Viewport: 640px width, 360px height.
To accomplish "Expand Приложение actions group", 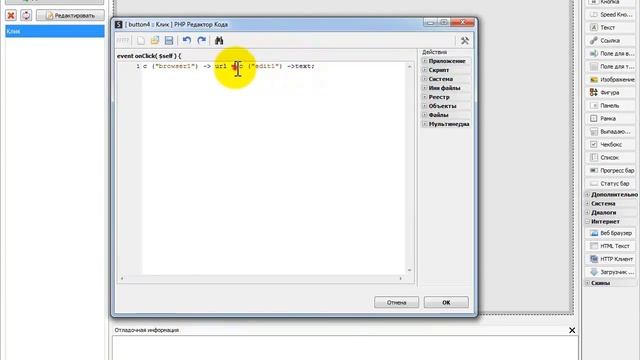I will click(425, 61).
